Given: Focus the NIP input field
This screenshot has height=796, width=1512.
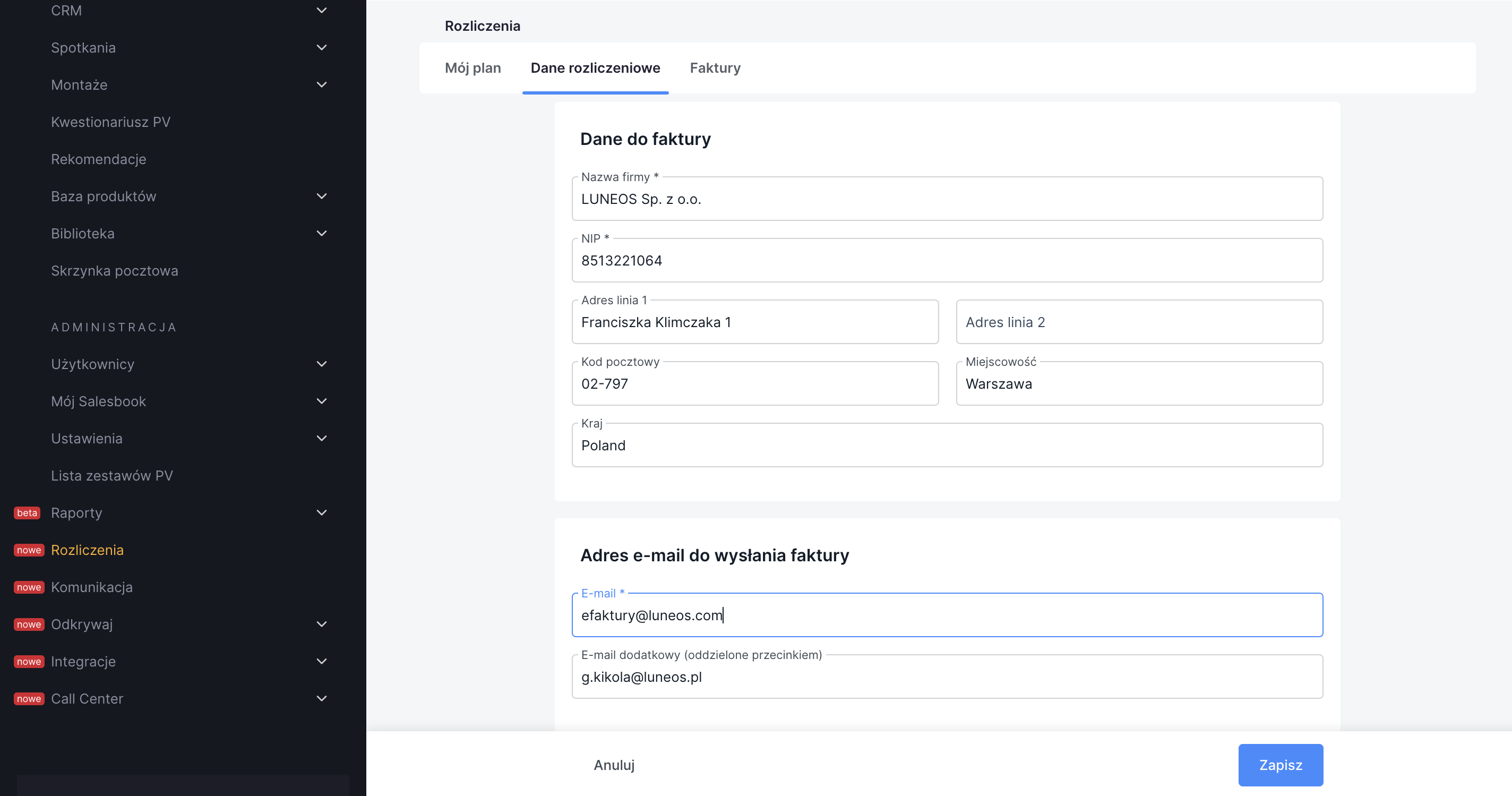Looking at the screenshot, I should click(947, 261).
